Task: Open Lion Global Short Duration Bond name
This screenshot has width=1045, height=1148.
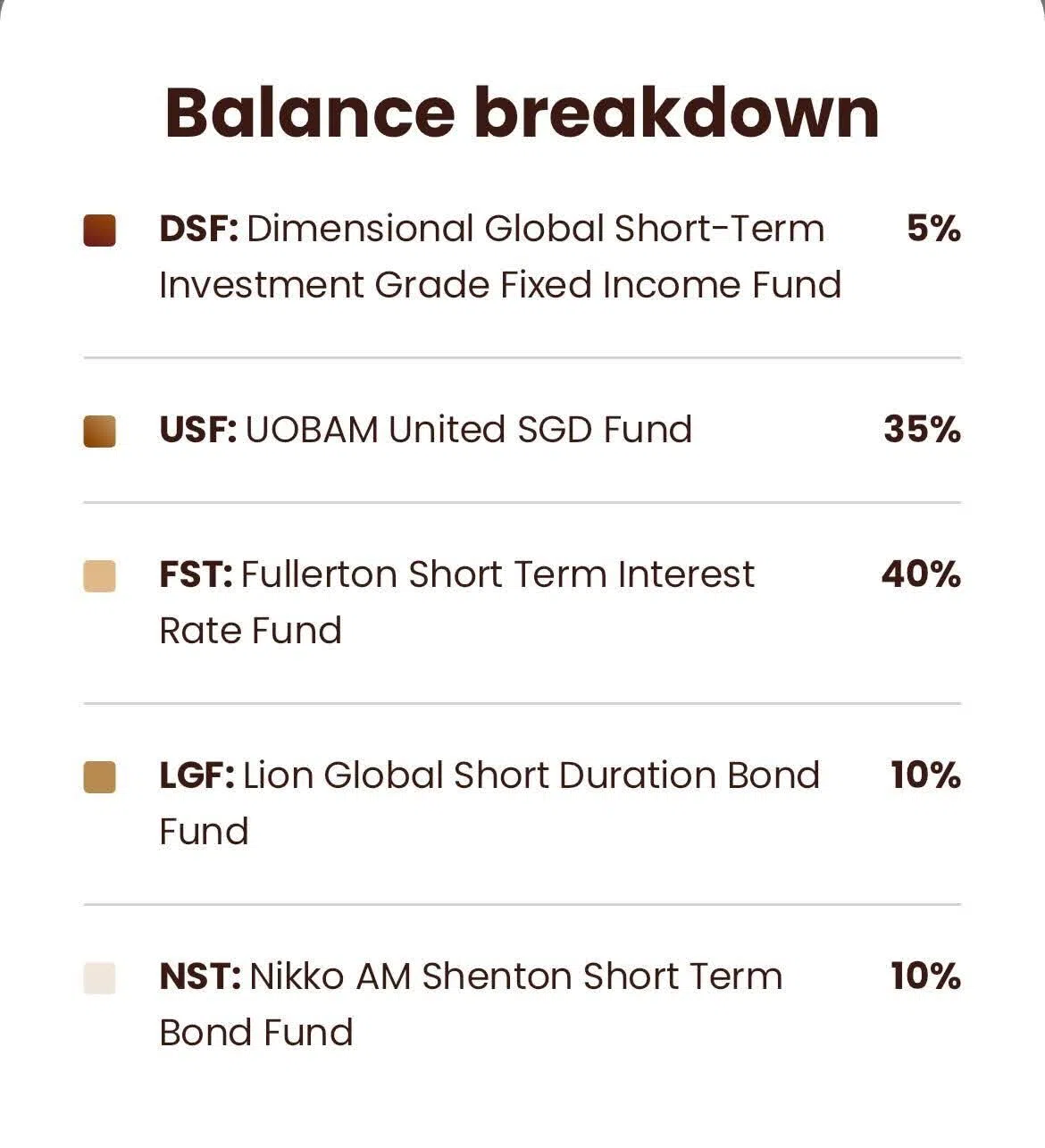Action: click(531, 775)
